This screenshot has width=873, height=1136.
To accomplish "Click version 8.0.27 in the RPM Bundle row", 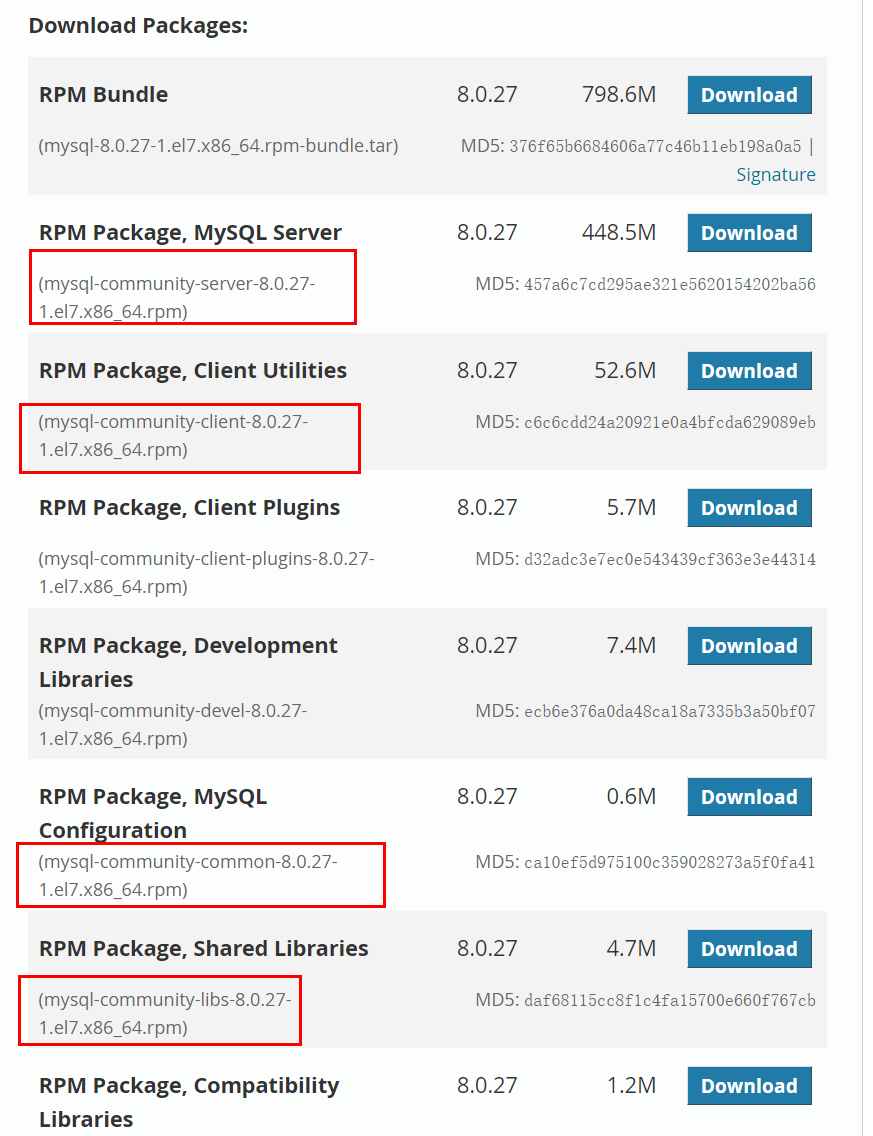I will [487, 94].
